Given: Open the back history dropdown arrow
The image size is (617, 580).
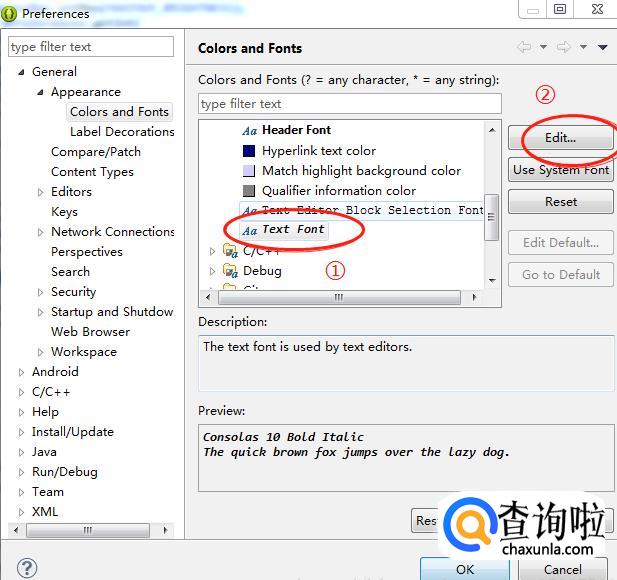Looking at the screenshot, I should click(x=543, y=47).
